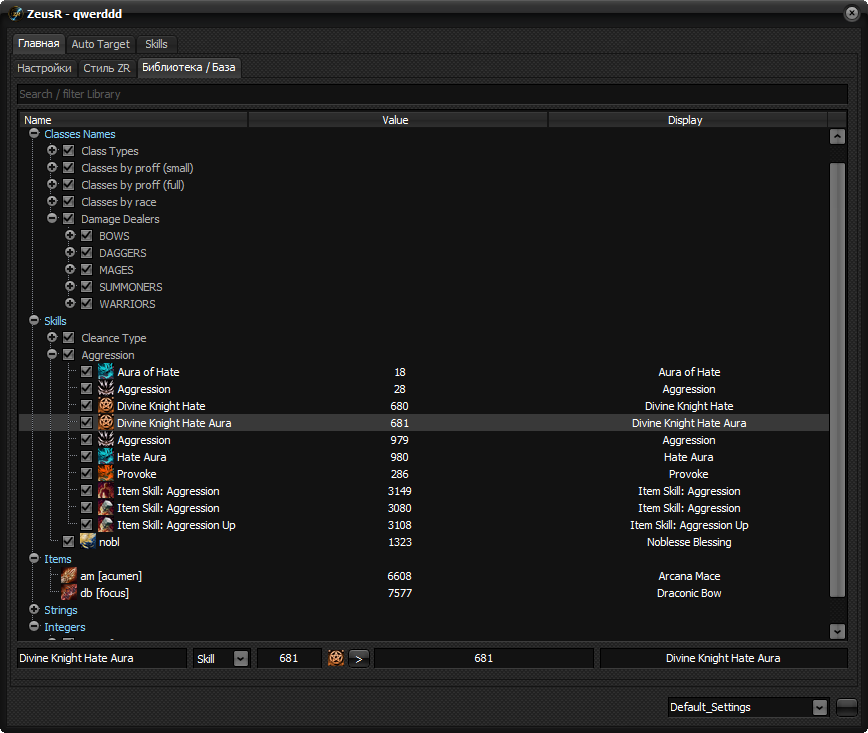
Task: Click the Provoke skill icon
Action: 106,473
